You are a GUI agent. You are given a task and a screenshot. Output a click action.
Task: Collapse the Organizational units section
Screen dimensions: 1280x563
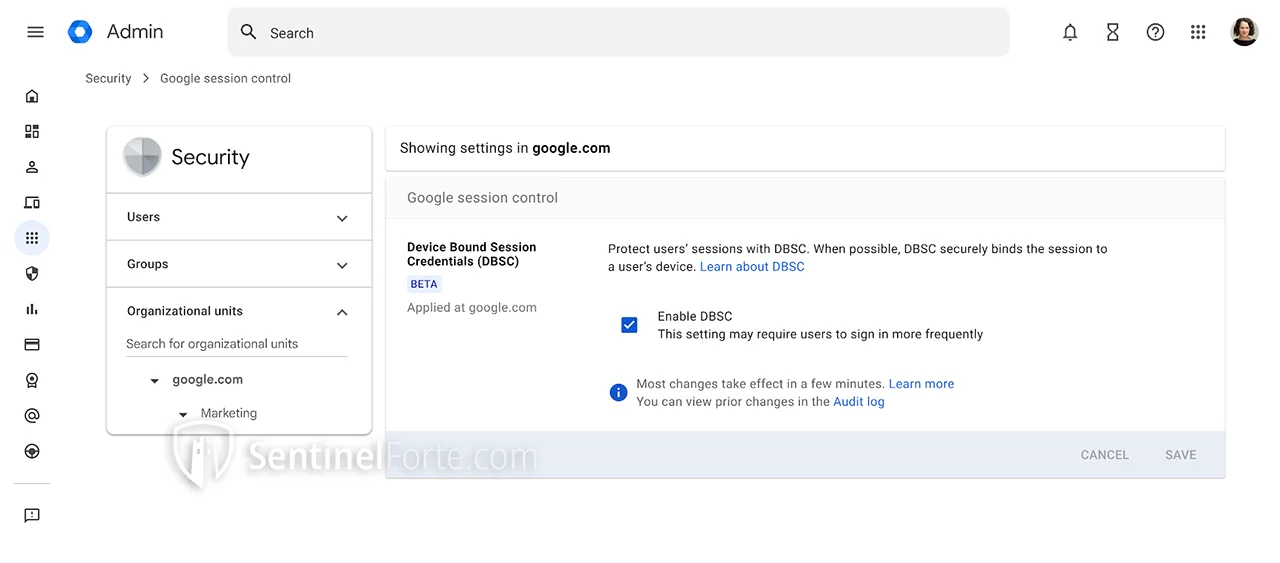tap(342, 312)
